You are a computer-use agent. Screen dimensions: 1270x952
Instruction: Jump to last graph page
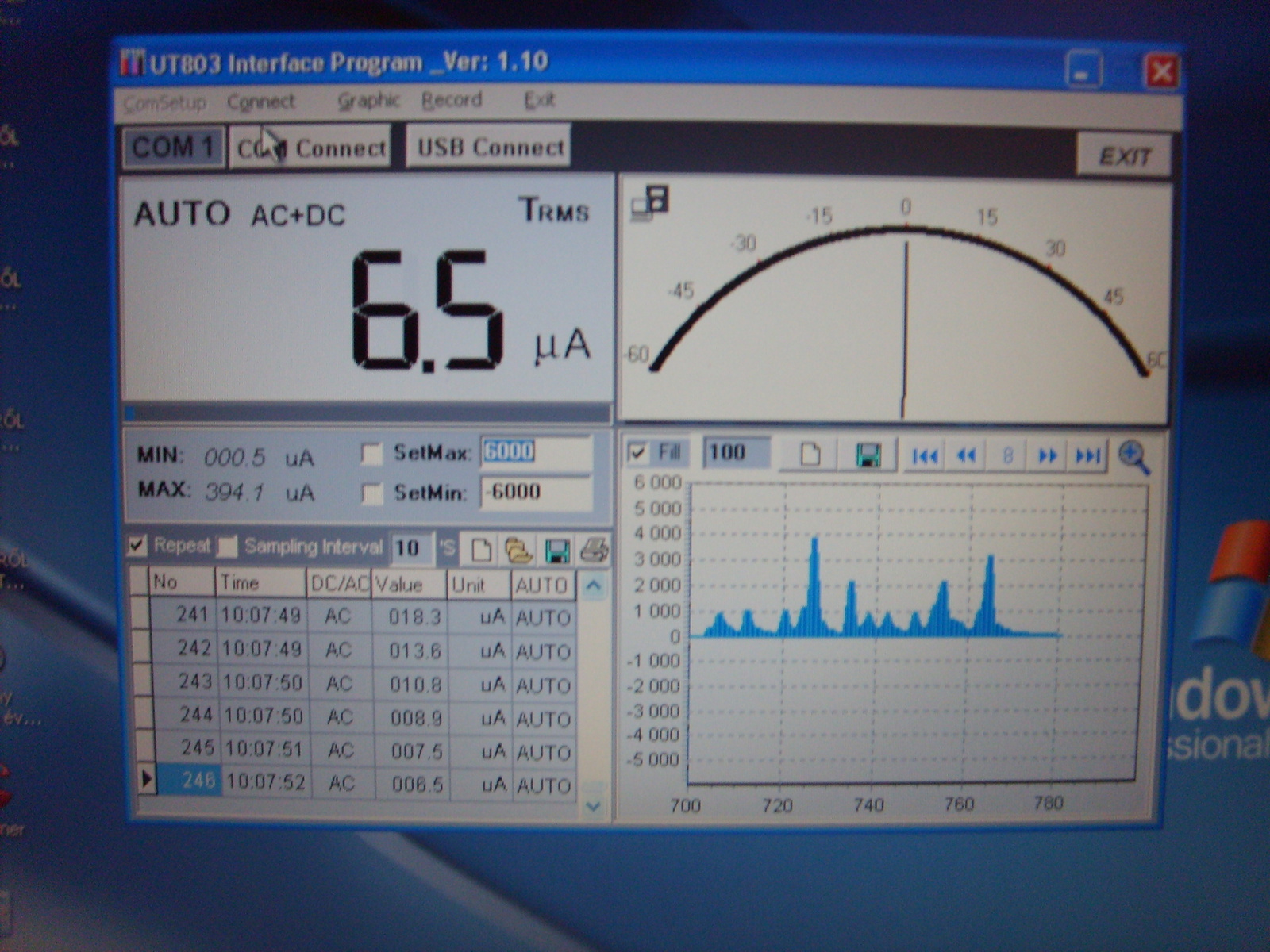pyautogui.click(x=1087, y=456)
